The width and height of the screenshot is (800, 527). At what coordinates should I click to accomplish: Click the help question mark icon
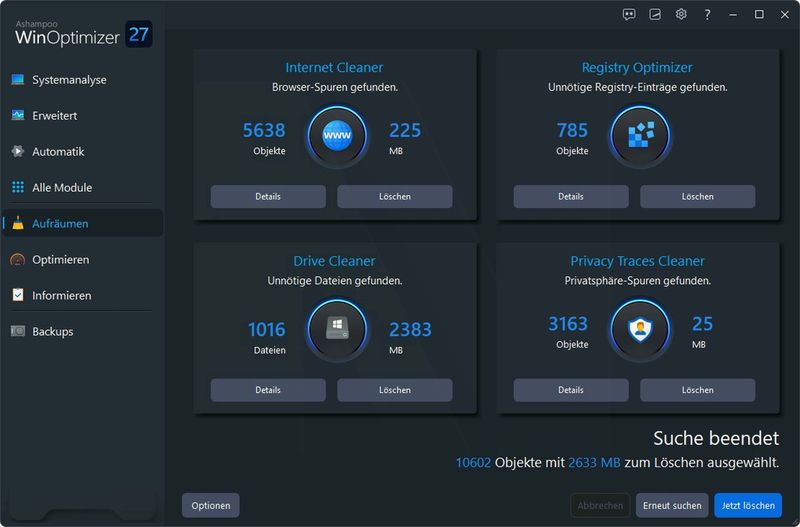coord(707,14)
